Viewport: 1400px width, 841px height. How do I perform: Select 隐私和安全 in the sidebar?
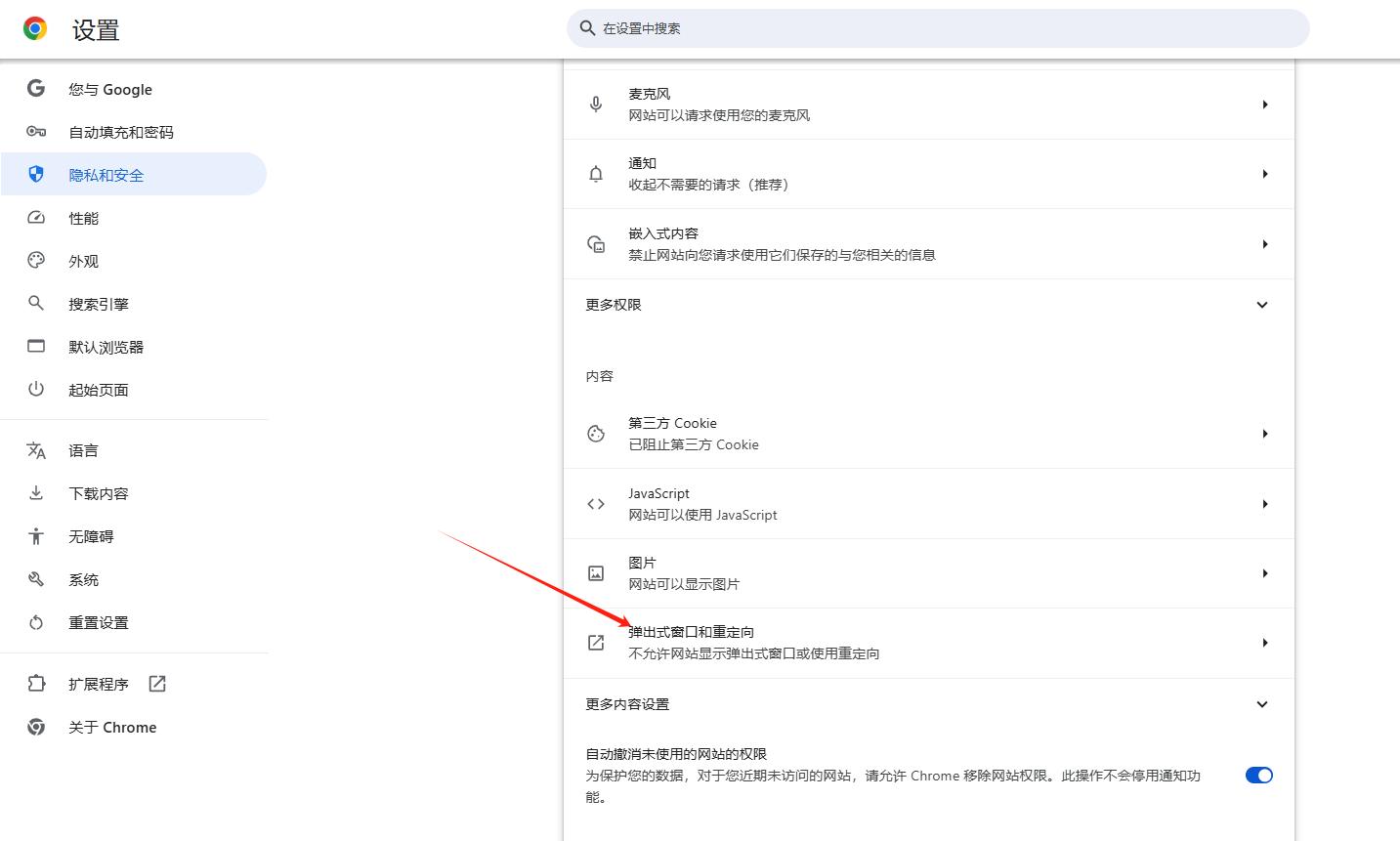[x=134, y=175]
